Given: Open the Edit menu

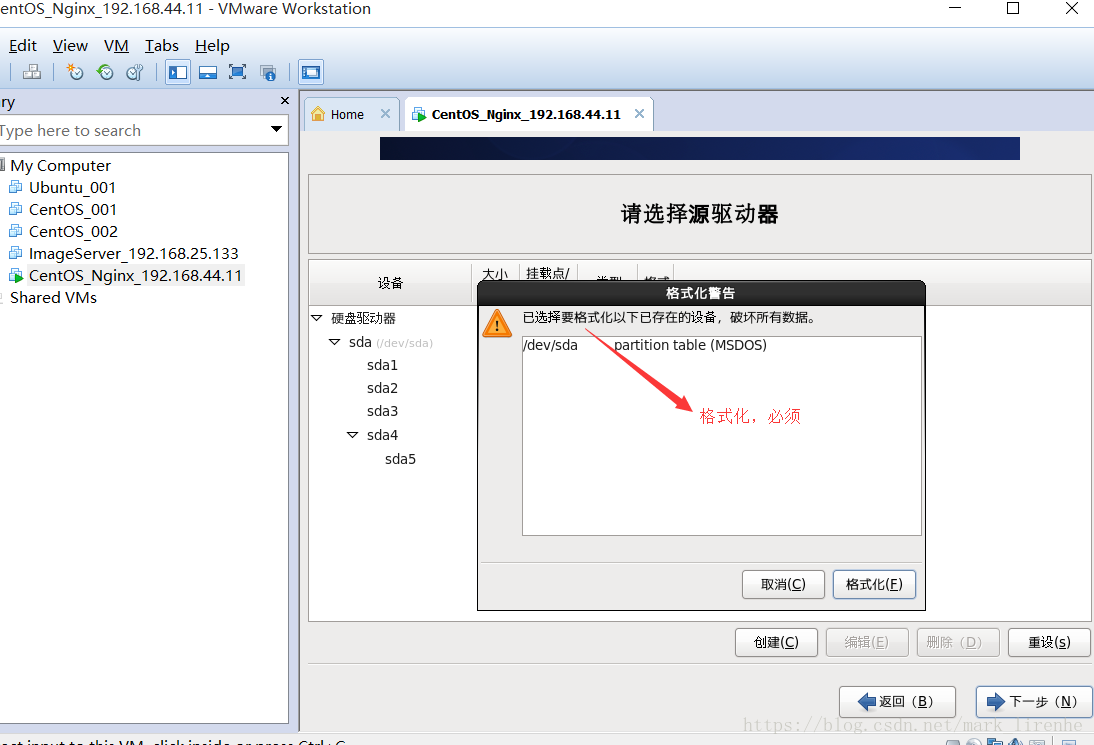Looking at the screenshot, I should (x=22, y=46).
